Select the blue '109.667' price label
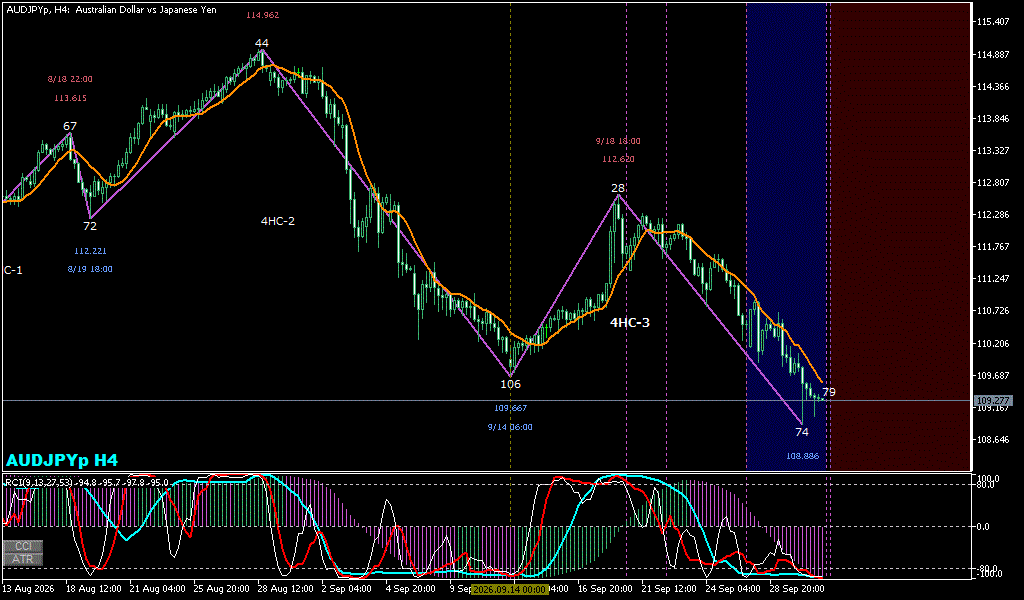The width and height of the screenshot is (1024, 600). point(511,408)
